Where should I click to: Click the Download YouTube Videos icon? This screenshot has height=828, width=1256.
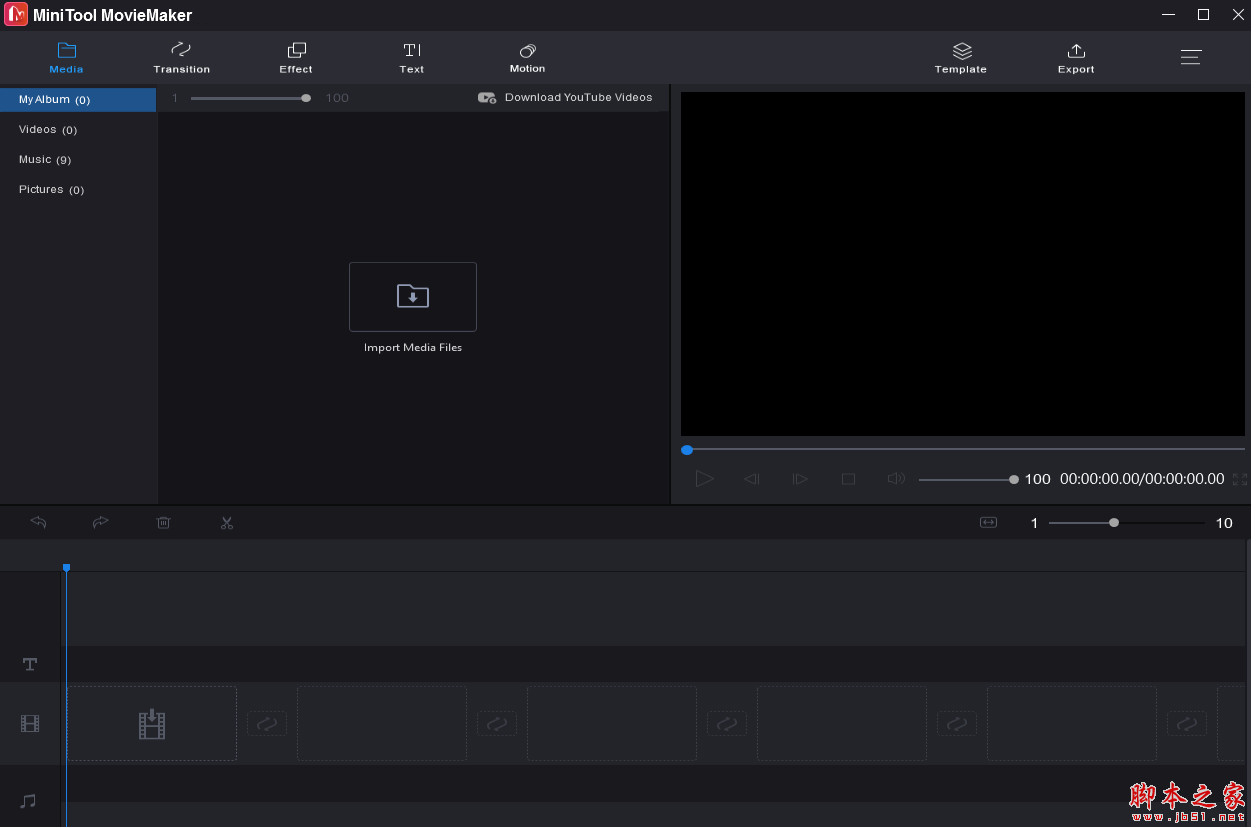pos(487,97)
